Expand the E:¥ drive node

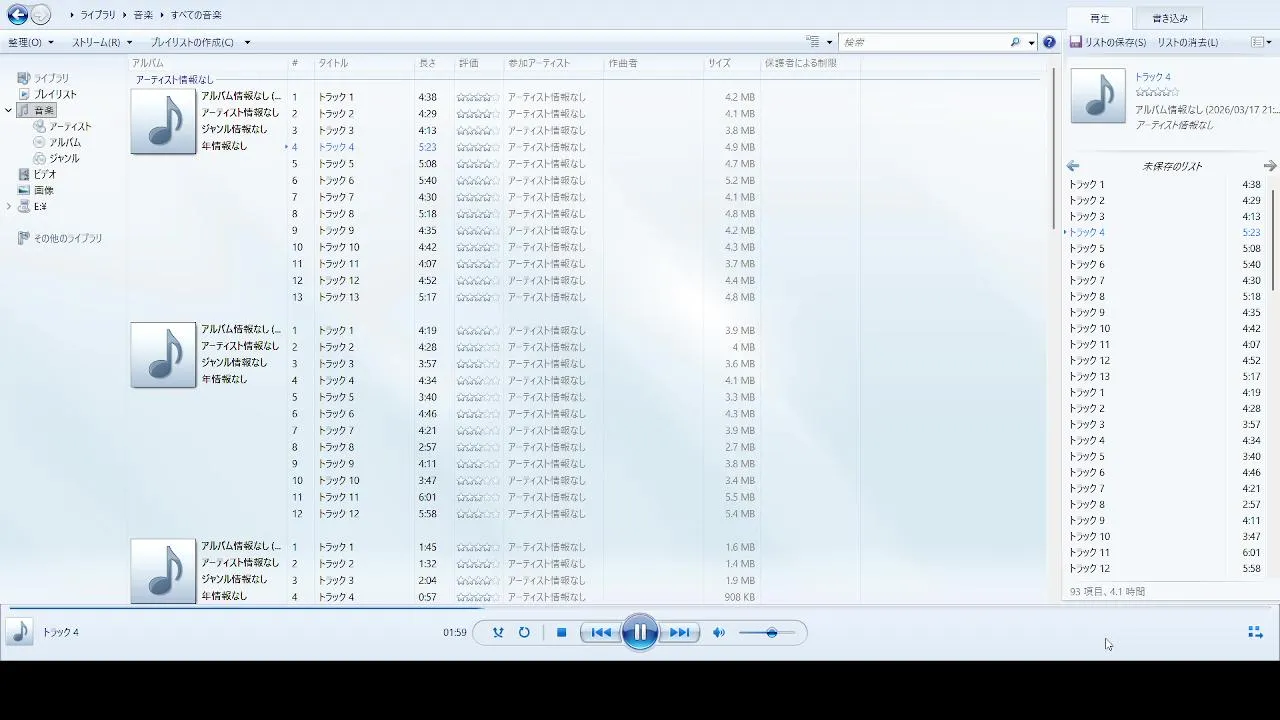point(9,206)
